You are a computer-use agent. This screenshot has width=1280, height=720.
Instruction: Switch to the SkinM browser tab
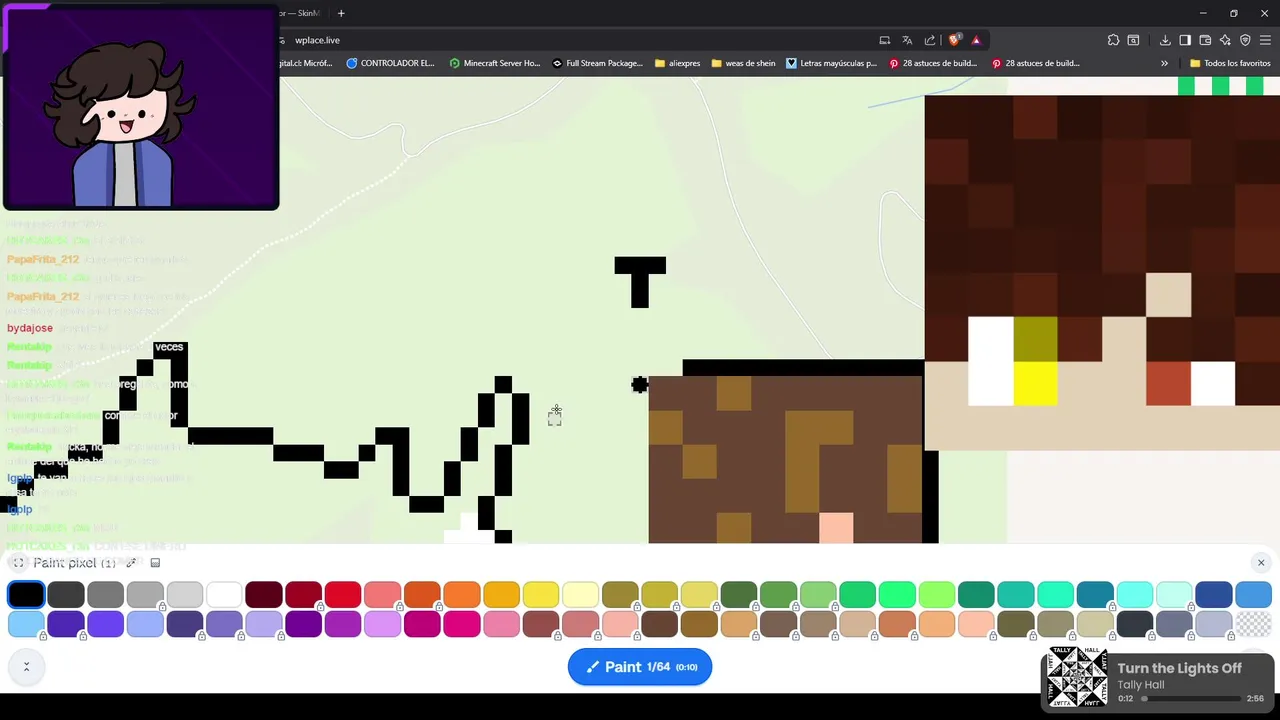[x=299, y=13]
